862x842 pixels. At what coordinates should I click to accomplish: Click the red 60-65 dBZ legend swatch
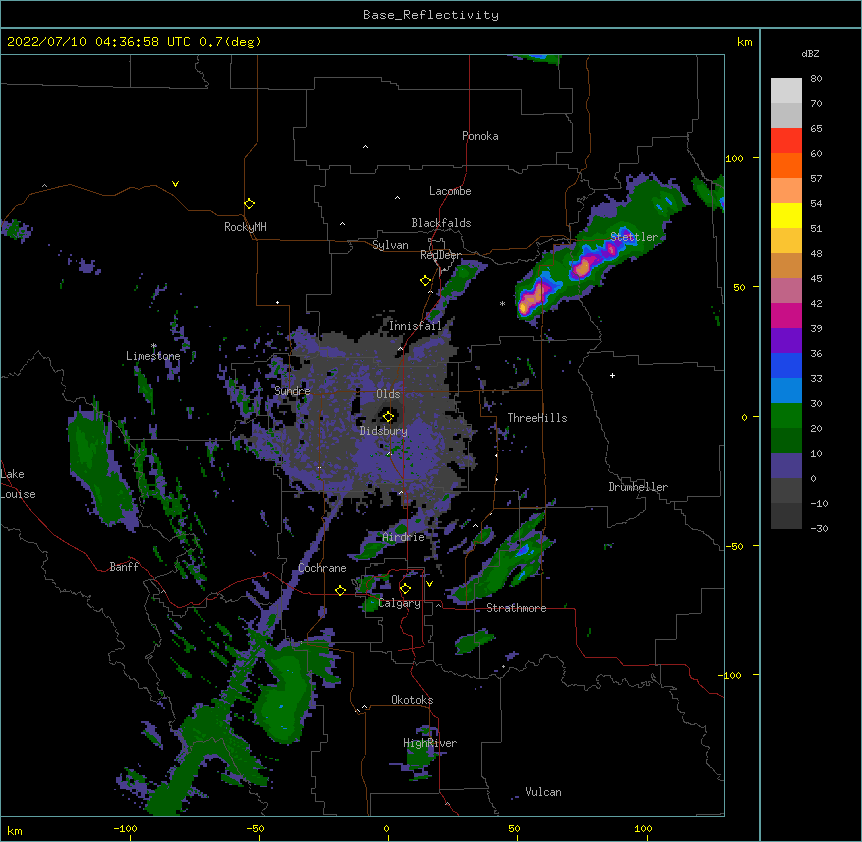[786, 140]
